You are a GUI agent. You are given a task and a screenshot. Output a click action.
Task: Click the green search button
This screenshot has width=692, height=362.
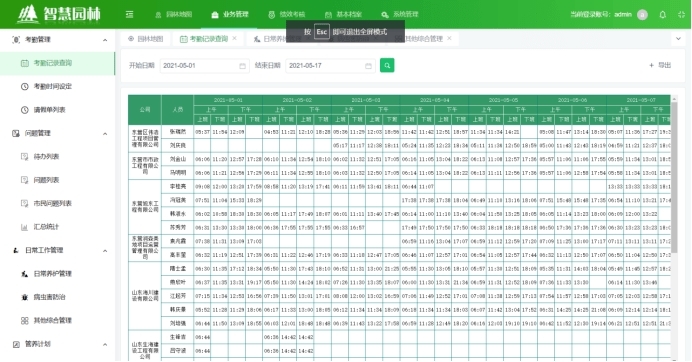point(387,65)
